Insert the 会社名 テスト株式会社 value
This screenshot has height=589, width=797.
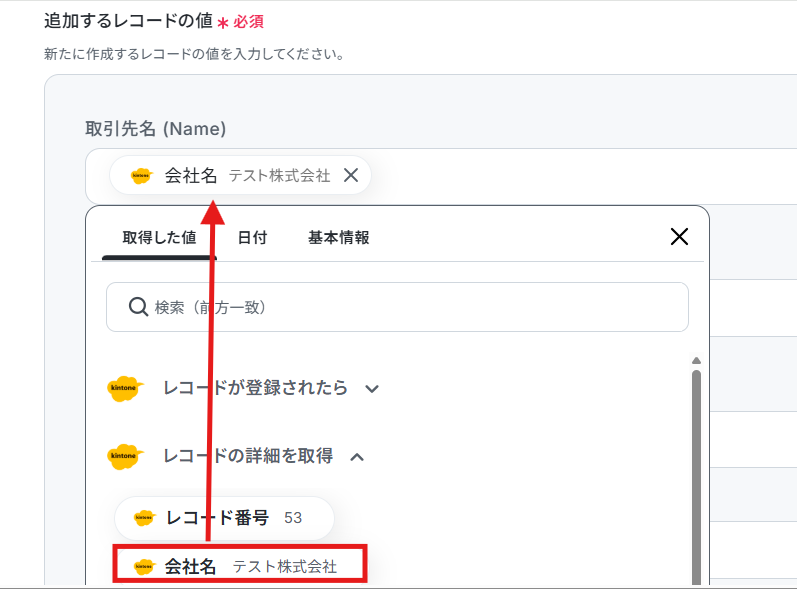[x=240, y=566]
